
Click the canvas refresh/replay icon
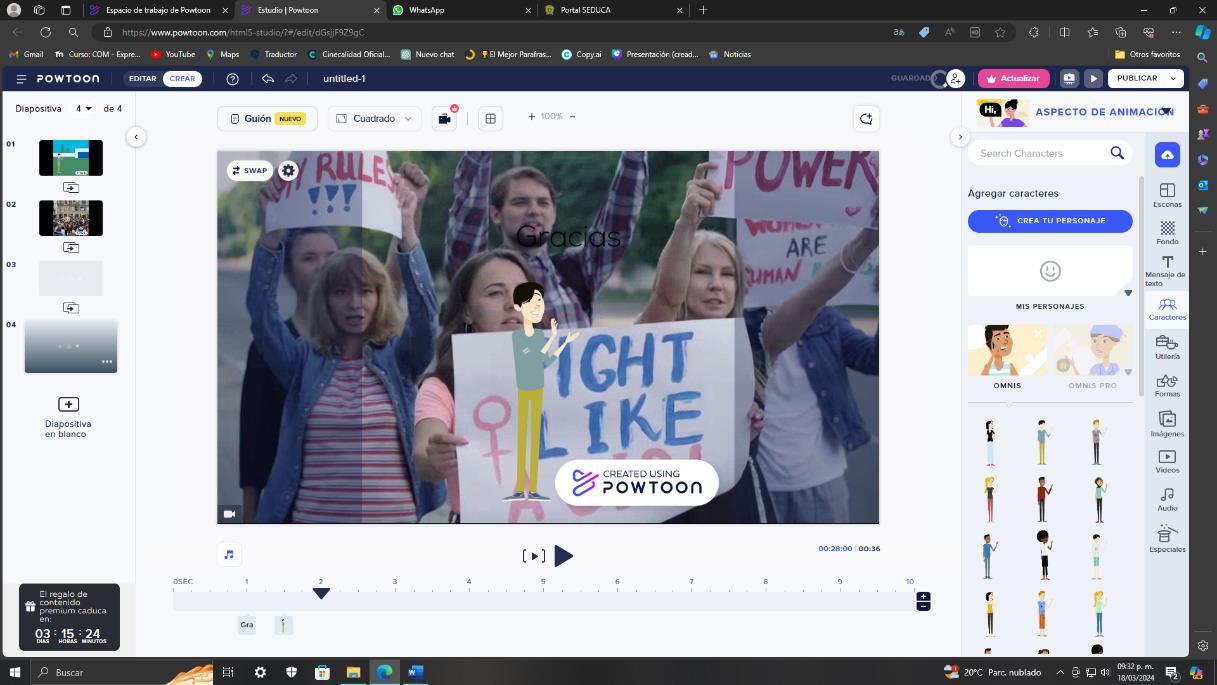pos(866,118)
